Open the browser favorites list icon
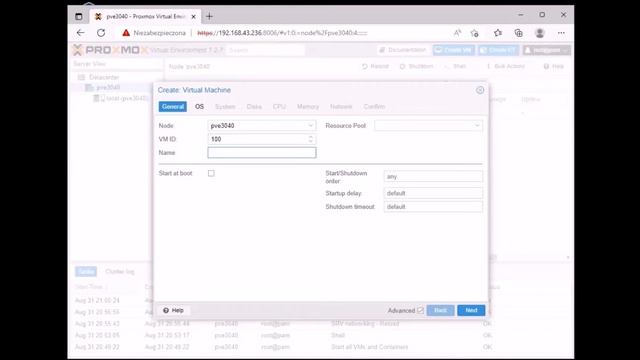This screenshot has height=360, width=640. (x=498, y=33)
